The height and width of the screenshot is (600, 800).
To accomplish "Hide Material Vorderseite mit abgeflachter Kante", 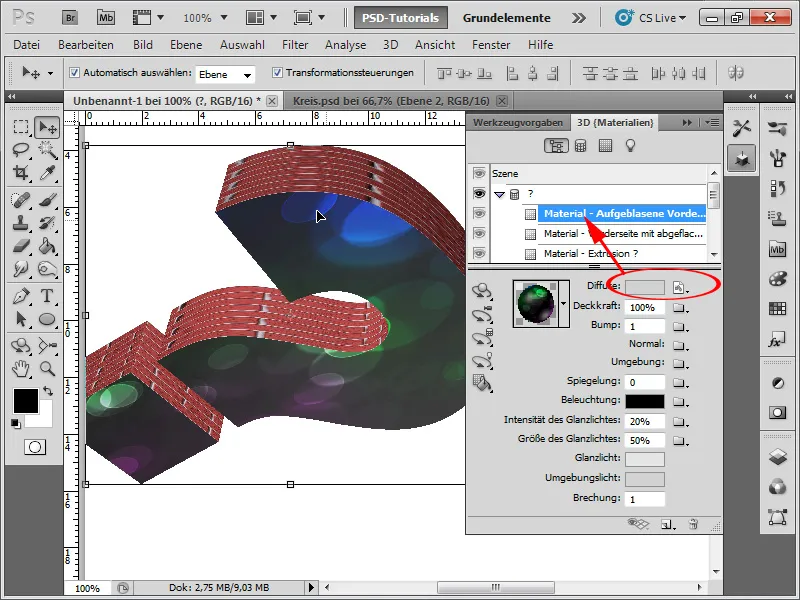I will (479, 233).
